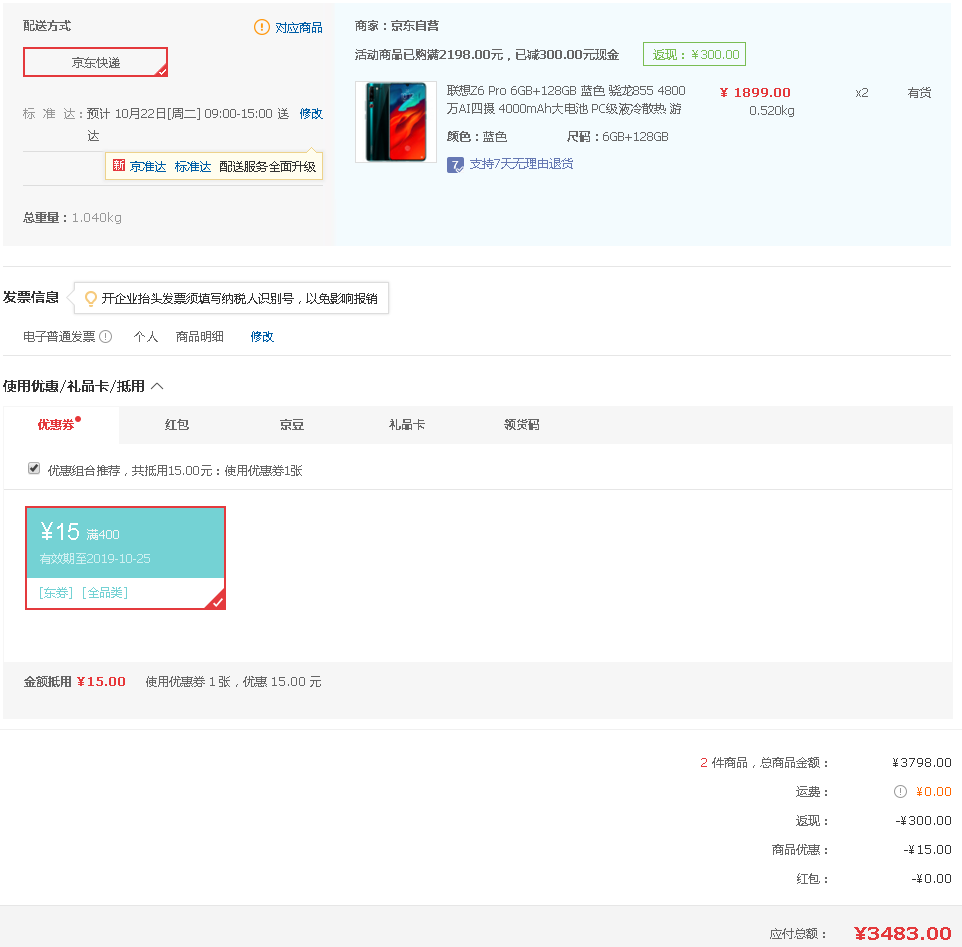Deselect the ¥15 满400 coupon card
This screenshot has height=947, width=962.
click(125, 558)
